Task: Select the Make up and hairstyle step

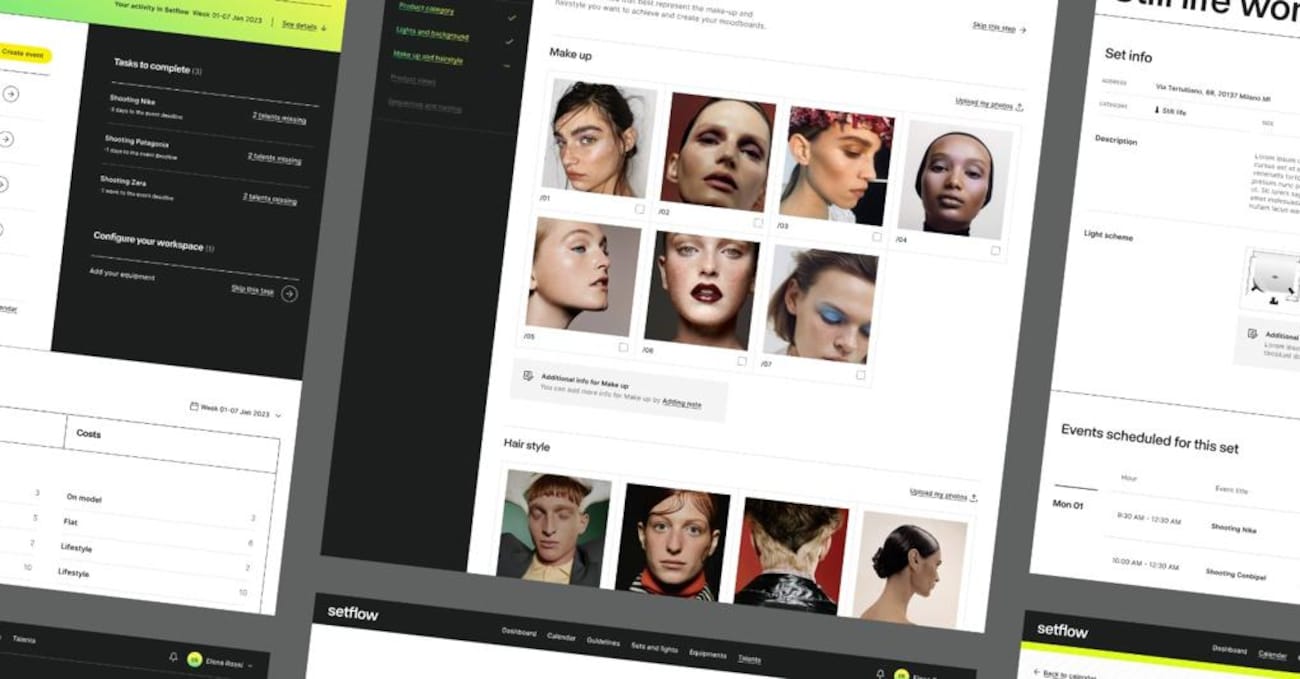Action: pyautogui.click(x=428, y=58)
